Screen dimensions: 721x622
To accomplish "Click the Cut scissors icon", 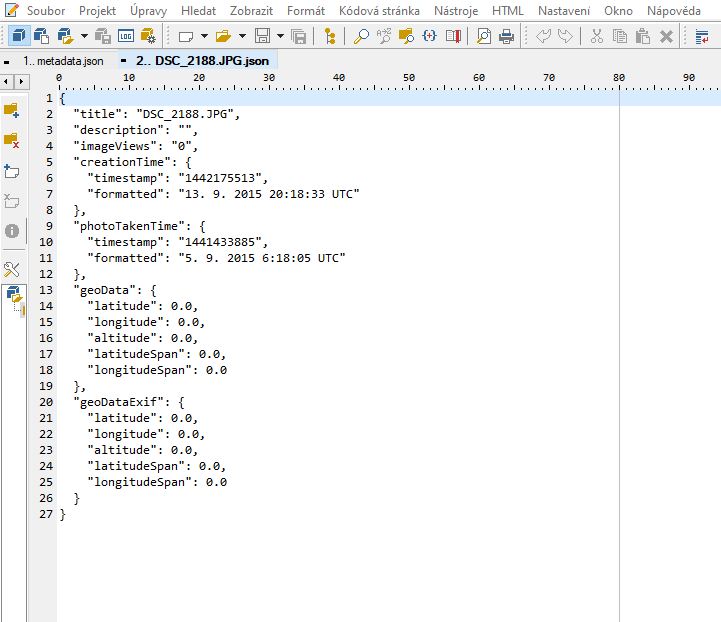I will coord(597,37).
